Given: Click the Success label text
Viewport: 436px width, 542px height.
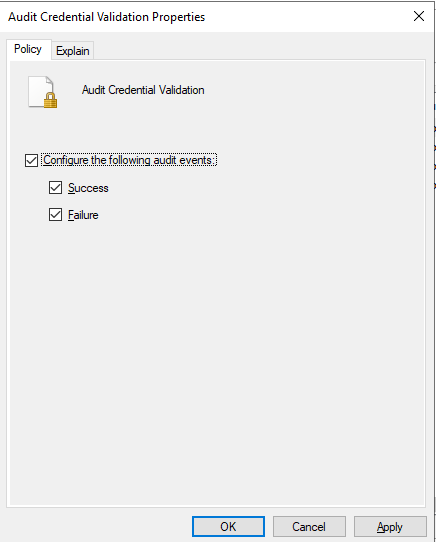Looking at the screenshot, I should pos(88,188).
